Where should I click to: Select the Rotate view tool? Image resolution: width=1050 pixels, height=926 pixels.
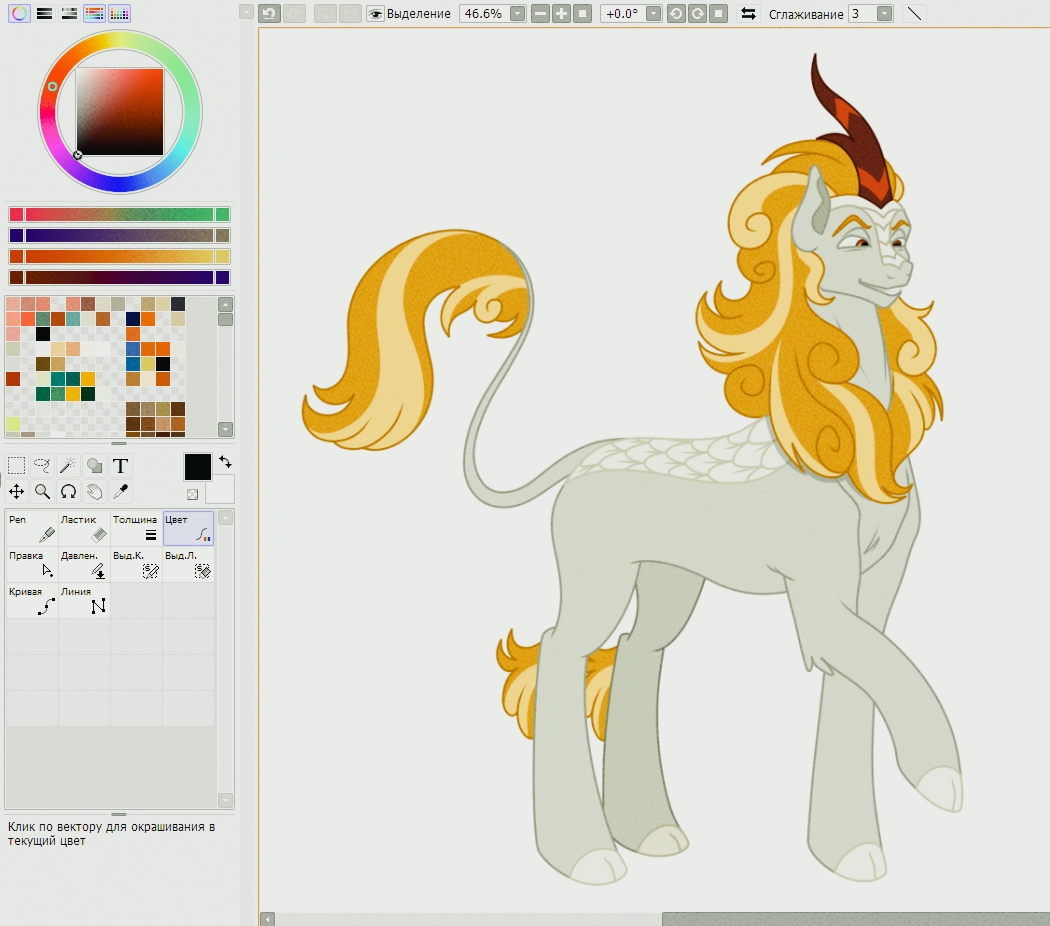68,491
